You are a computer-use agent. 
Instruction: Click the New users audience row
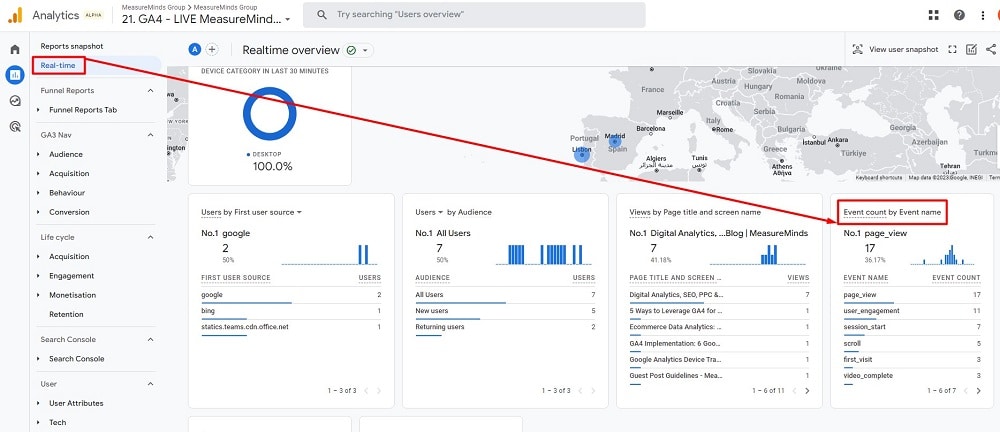coord(505,311)
